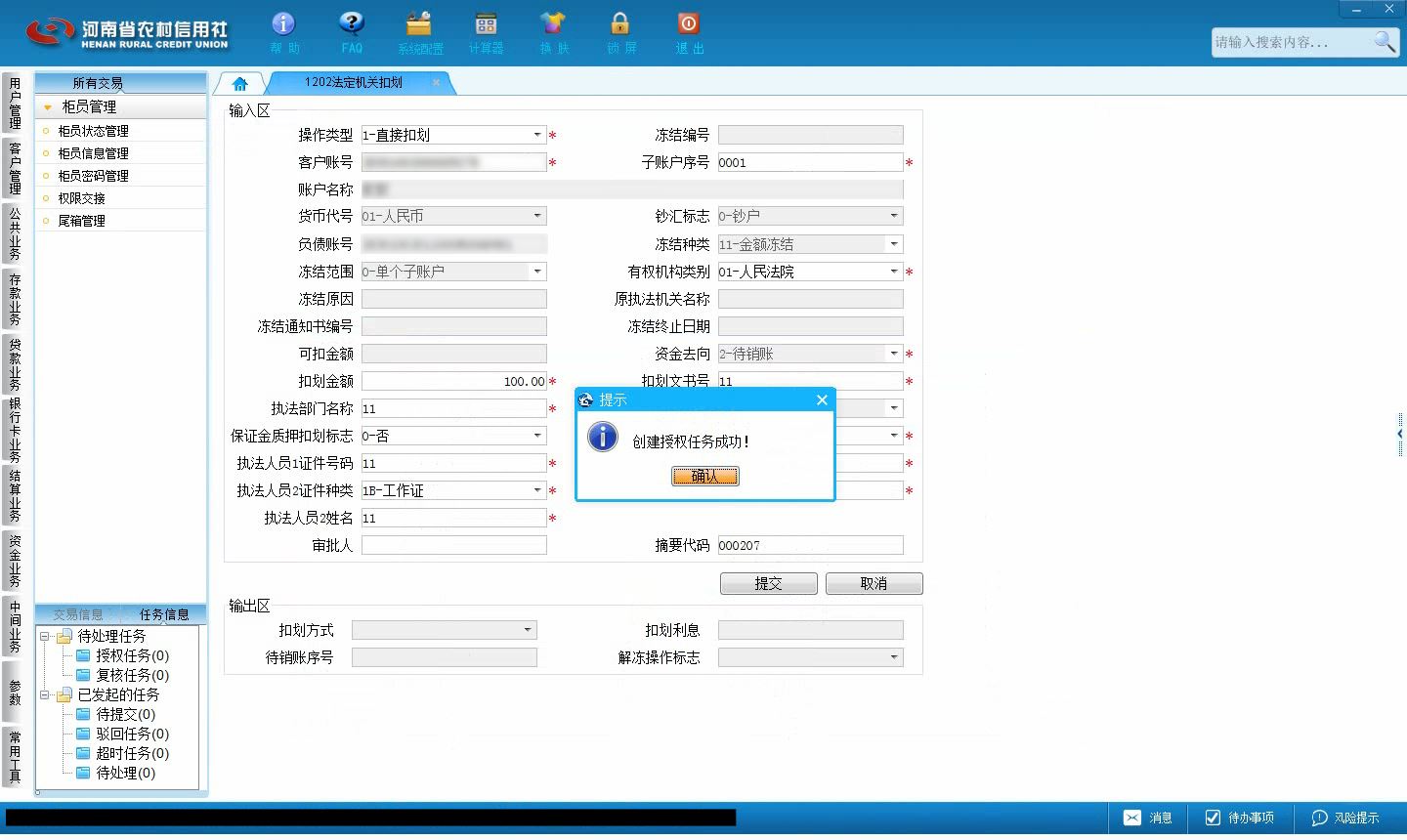The height and width of the screenshot is (840, 1407).
Task: Switch to 参数 side tab
Action: (x=15, y=692)
